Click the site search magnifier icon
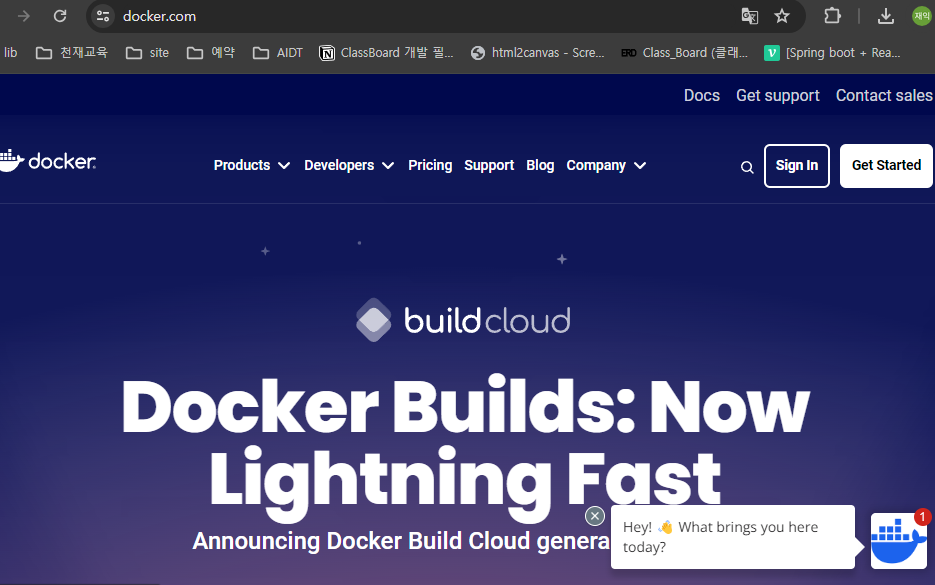This screenshot has height=585, width=935. 747,167
